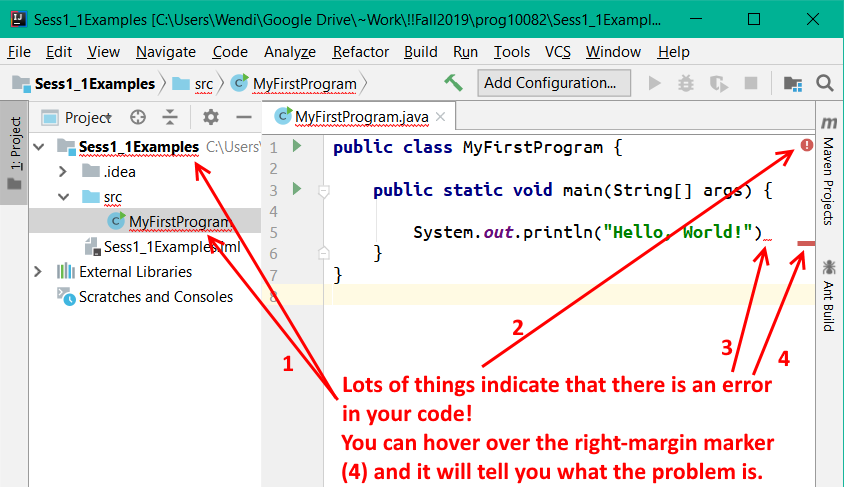Expand the .idea folder in project tree

[64, 172]
